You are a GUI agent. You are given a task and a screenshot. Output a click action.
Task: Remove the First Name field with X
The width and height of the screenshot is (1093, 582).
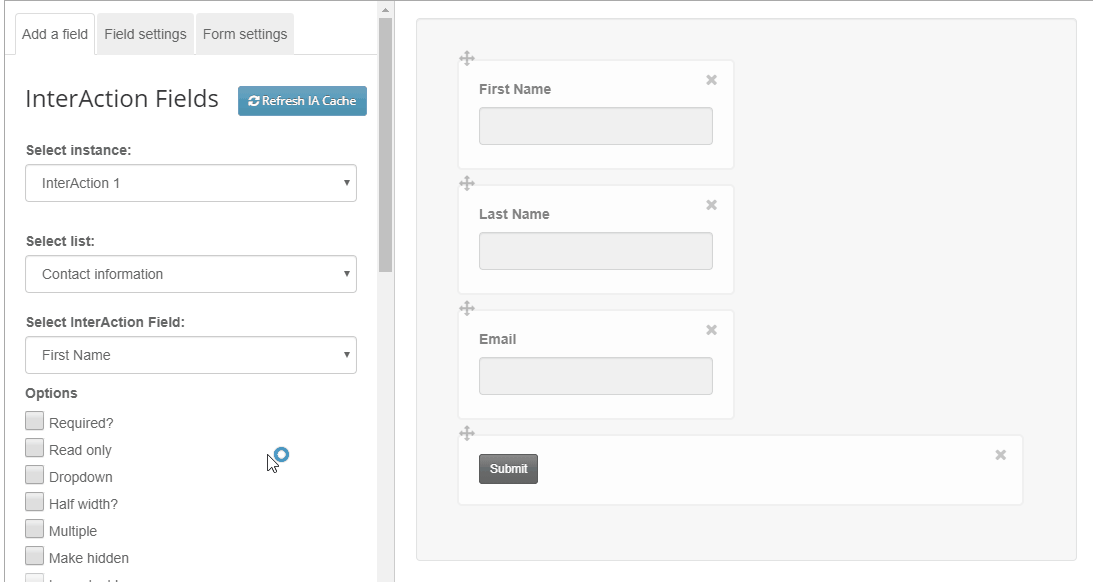click(712, 80)
